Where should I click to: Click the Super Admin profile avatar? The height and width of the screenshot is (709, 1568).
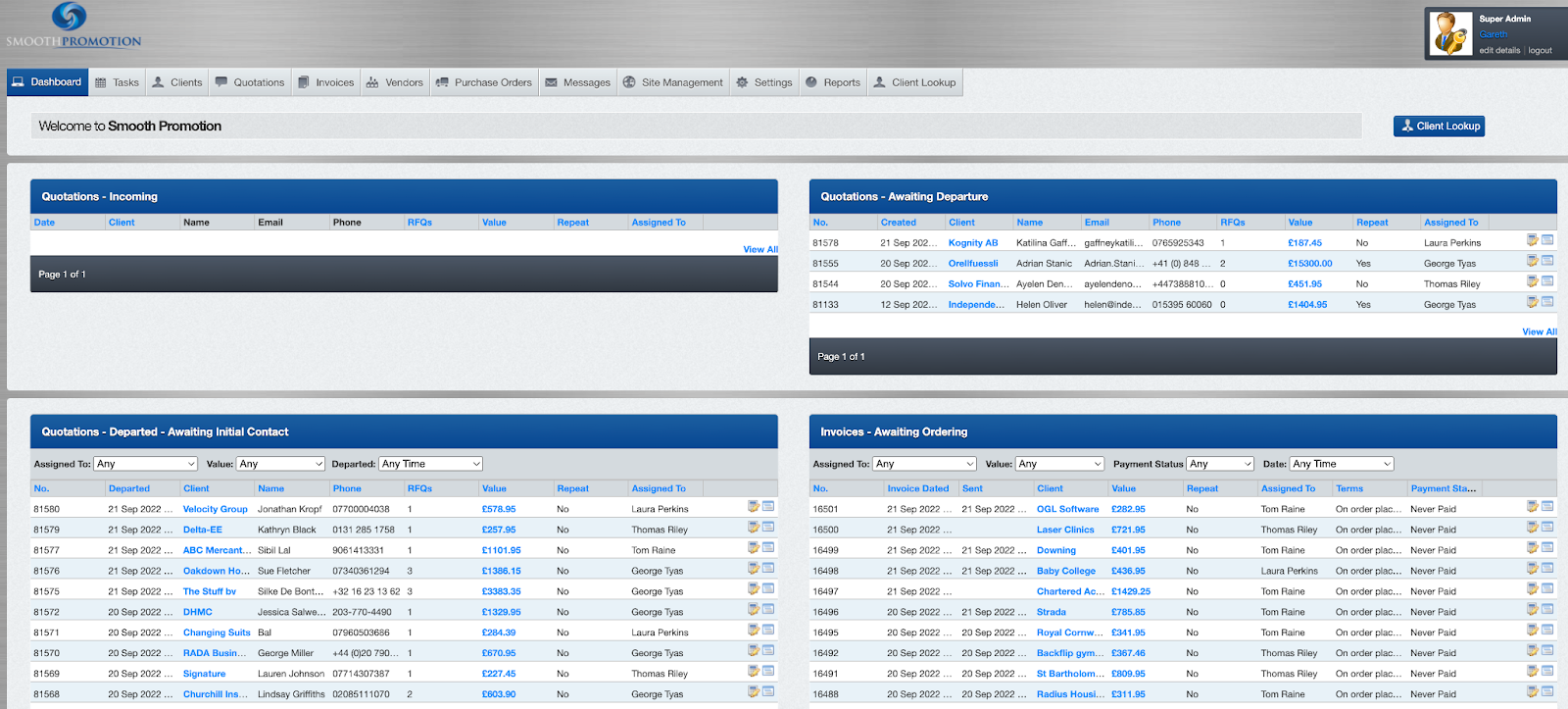(x=1450, y=33)
